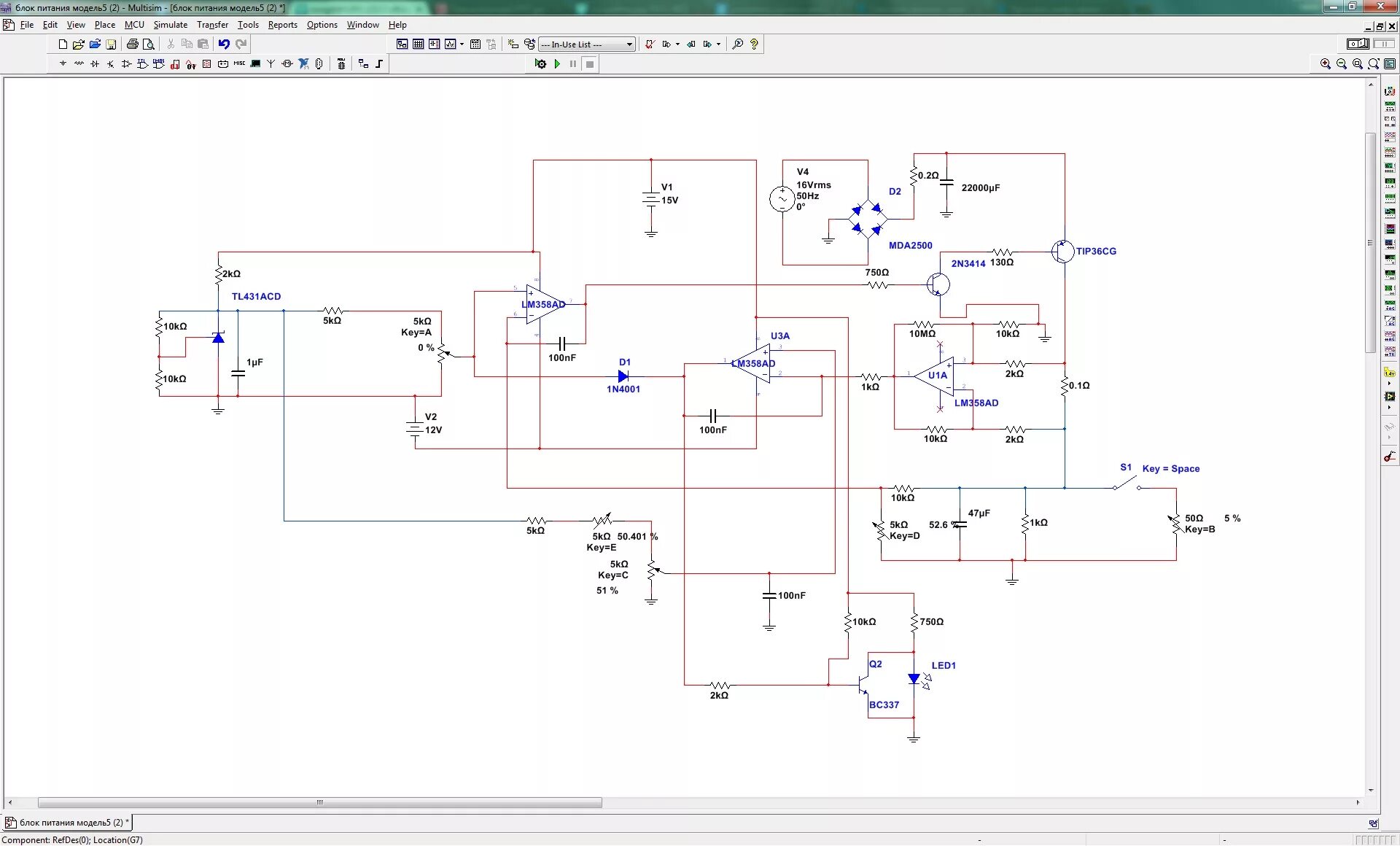Viewport: 1400px width, 846px height.
Task: Click the Save file icon
Action: coord(111,44)
